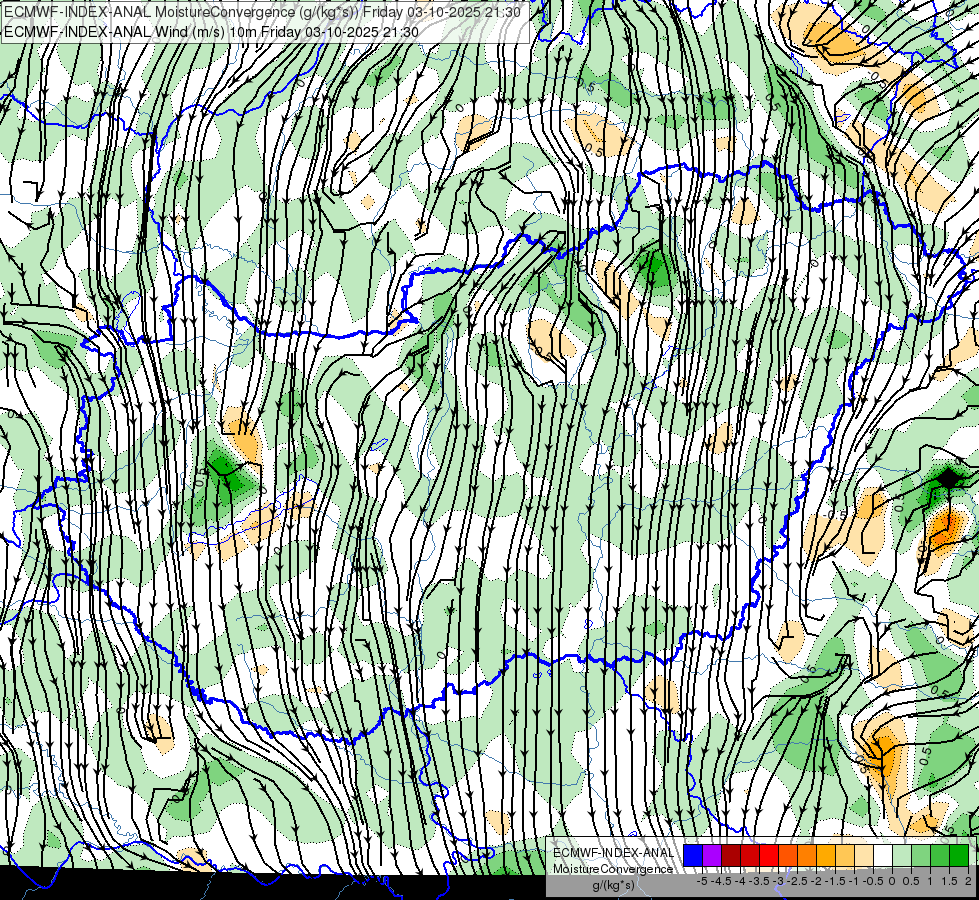Screen dimensions: 979x900
Task: Select the cream swatch between -1 and -0.5
Action: coord(864,856)
